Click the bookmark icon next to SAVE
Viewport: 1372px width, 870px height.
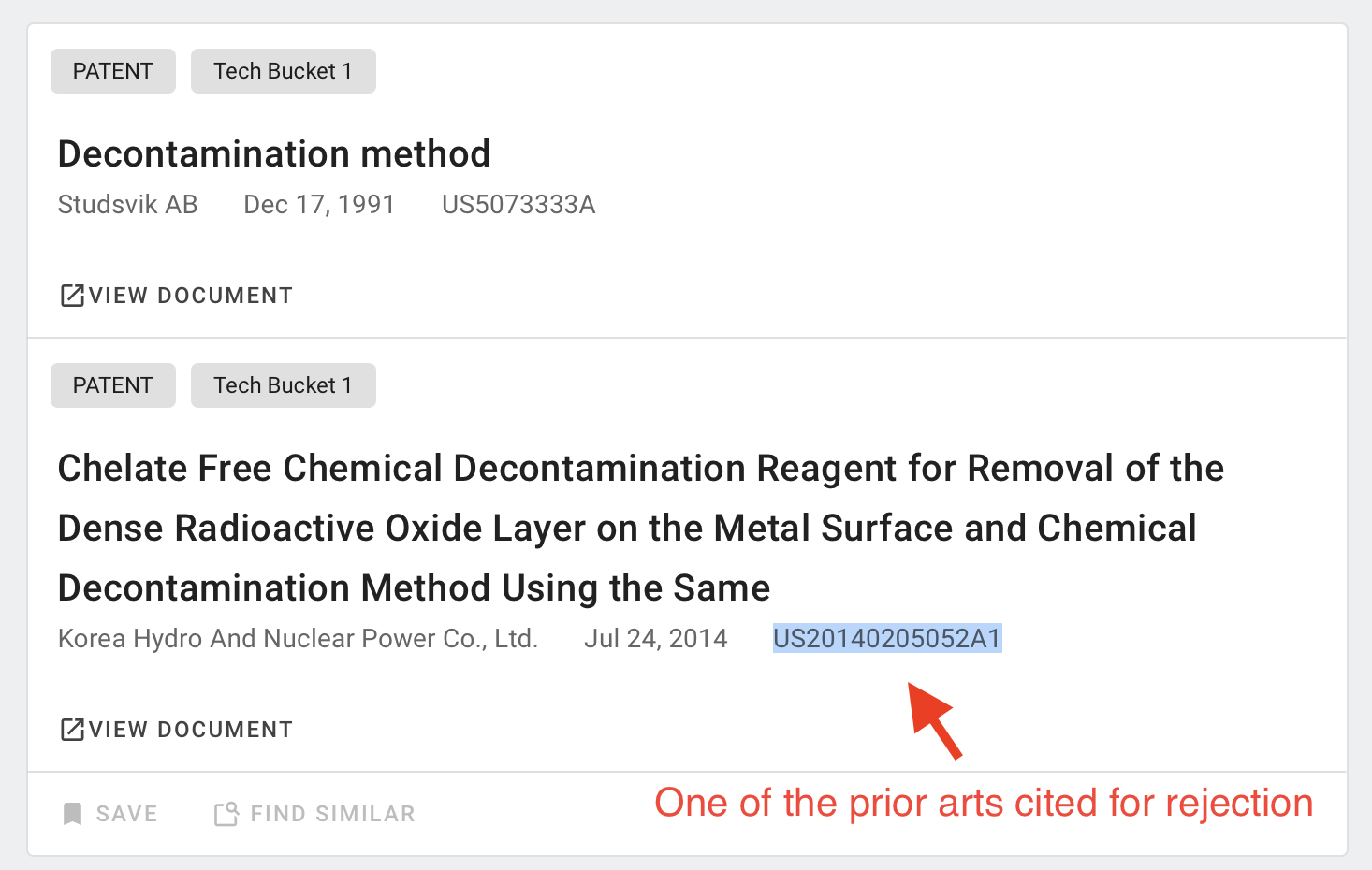point(72,814)
